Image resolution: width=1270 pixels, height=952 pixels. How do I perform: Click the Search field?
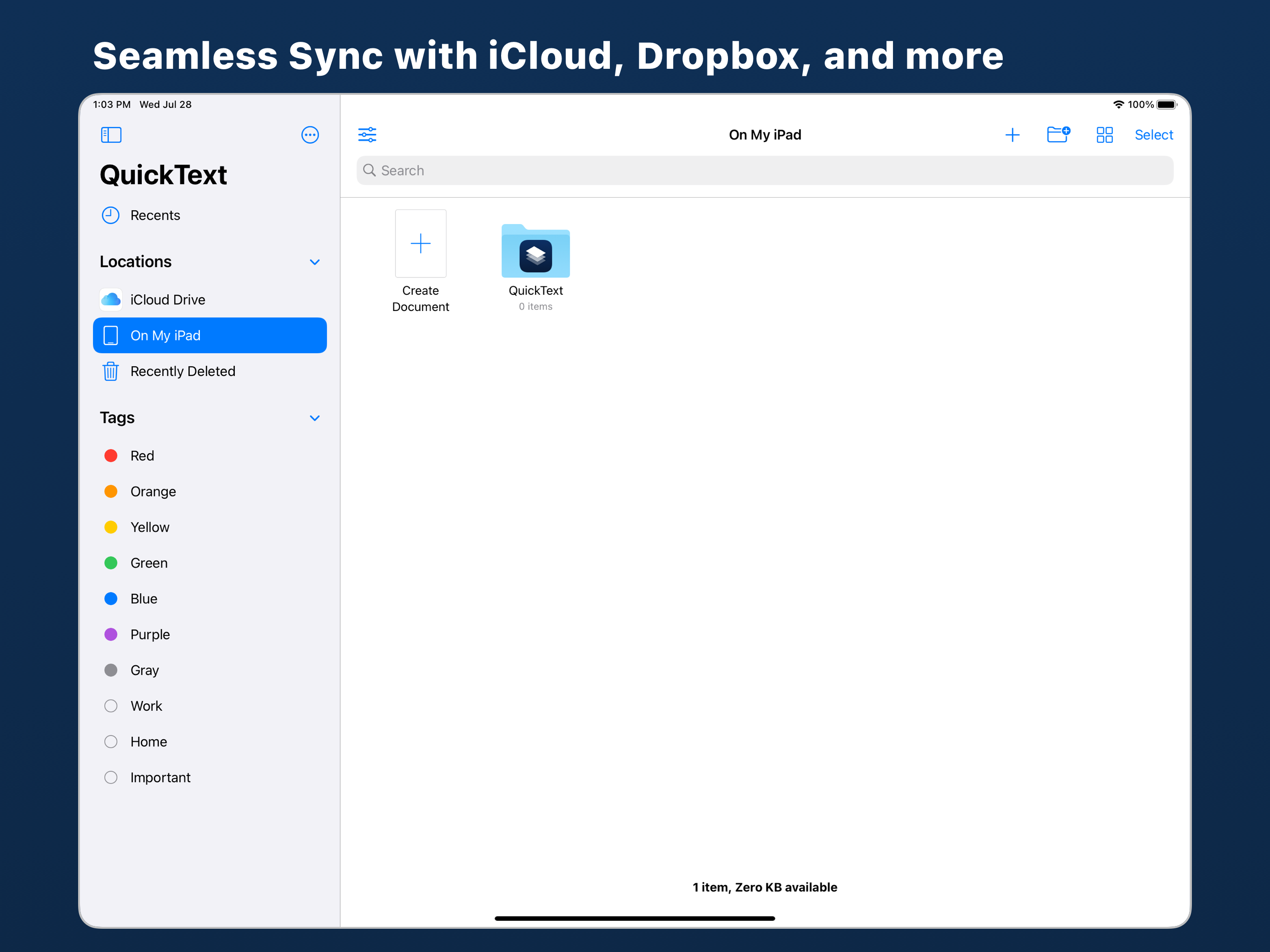(x=764, y=171)
